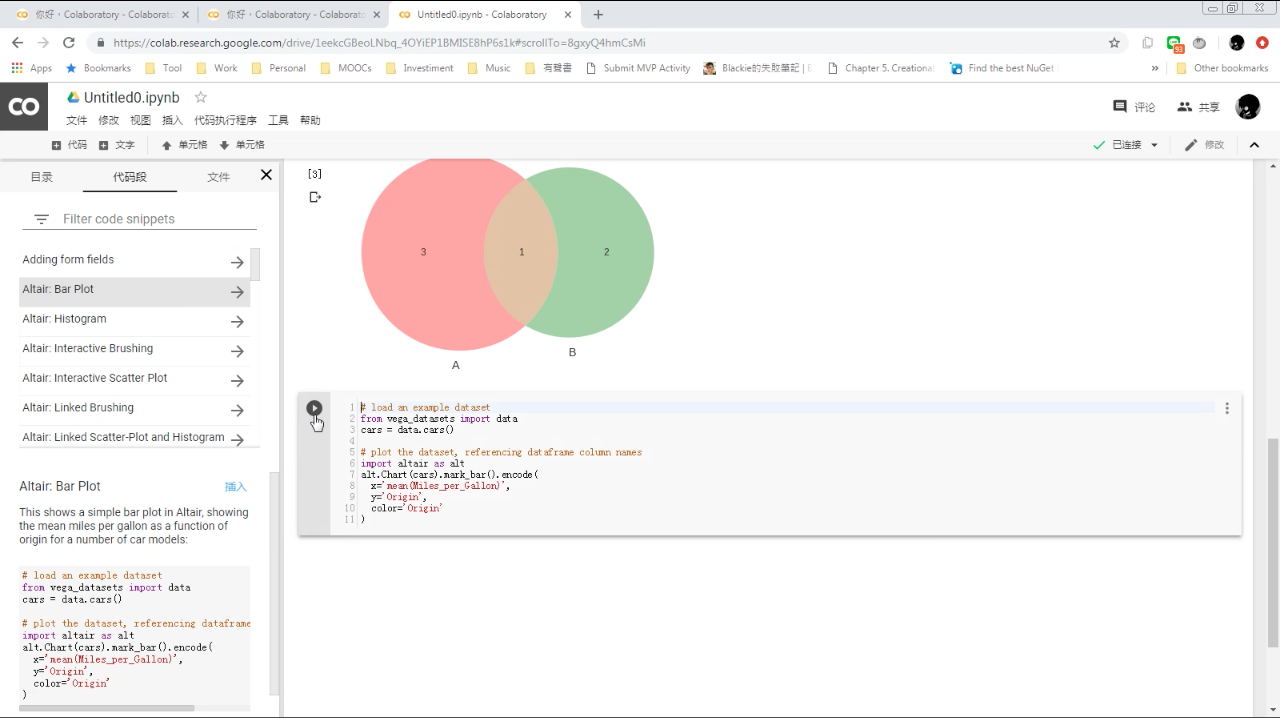Click the 共享 share button
The width and height of the screenshot is (1280, 718).
tap(1198, 107)
